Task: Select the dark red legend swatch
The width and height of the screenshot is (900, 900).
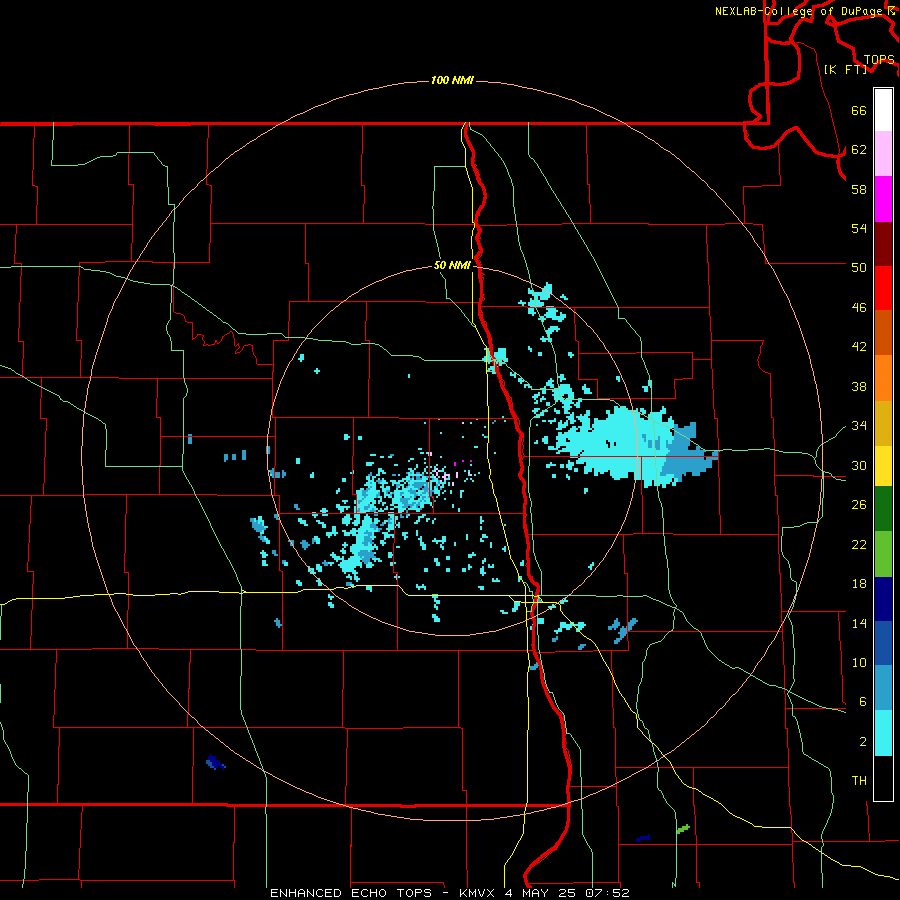Action: [x=883, y=243]
